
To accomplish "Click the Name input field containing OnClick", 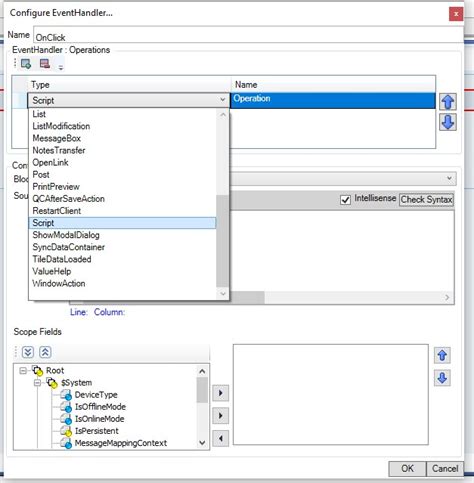I will coord(248,35).
